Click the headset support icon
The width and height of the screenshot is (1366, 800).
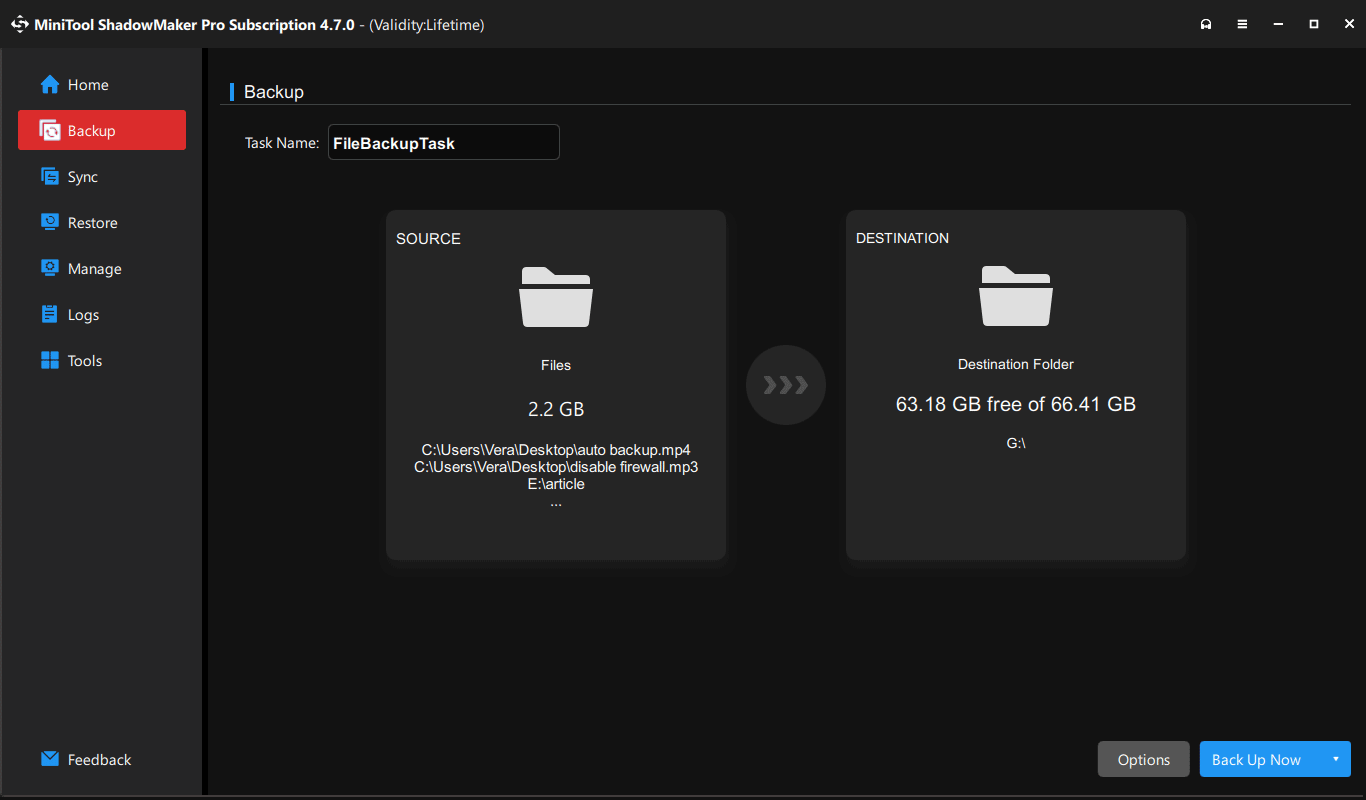tap(1206, 23)
